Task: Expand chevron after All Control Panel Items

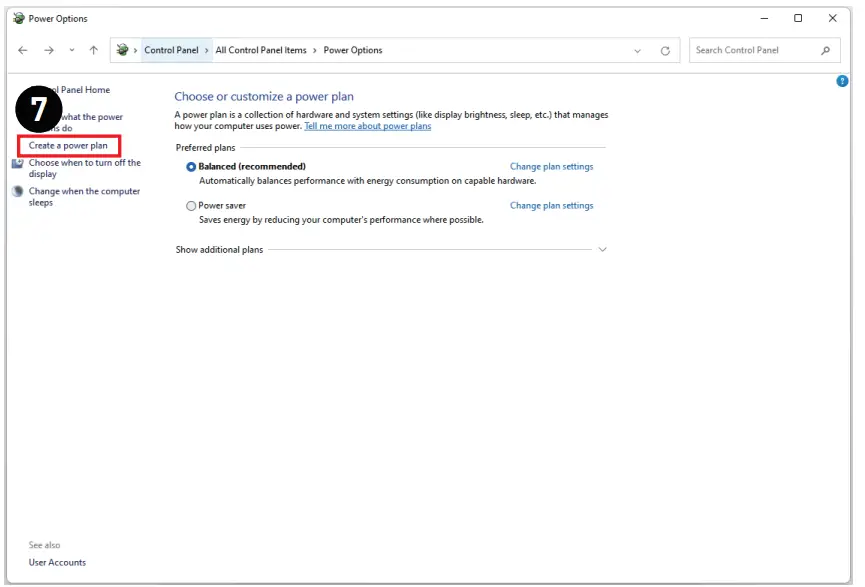Action: 314,51
